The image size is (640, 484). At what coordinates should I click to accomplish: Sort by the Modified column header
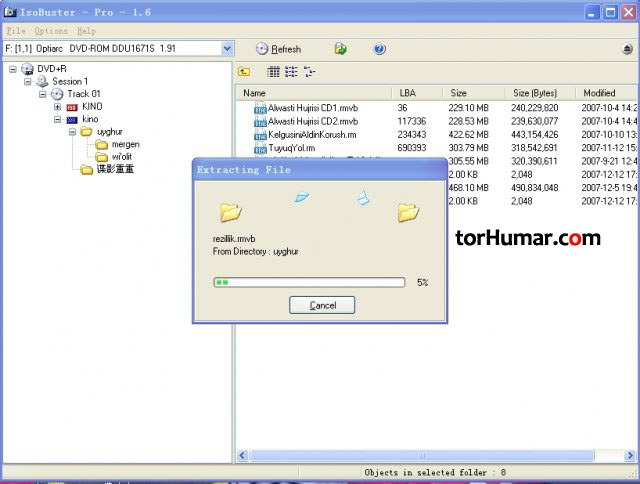(607, 93)
